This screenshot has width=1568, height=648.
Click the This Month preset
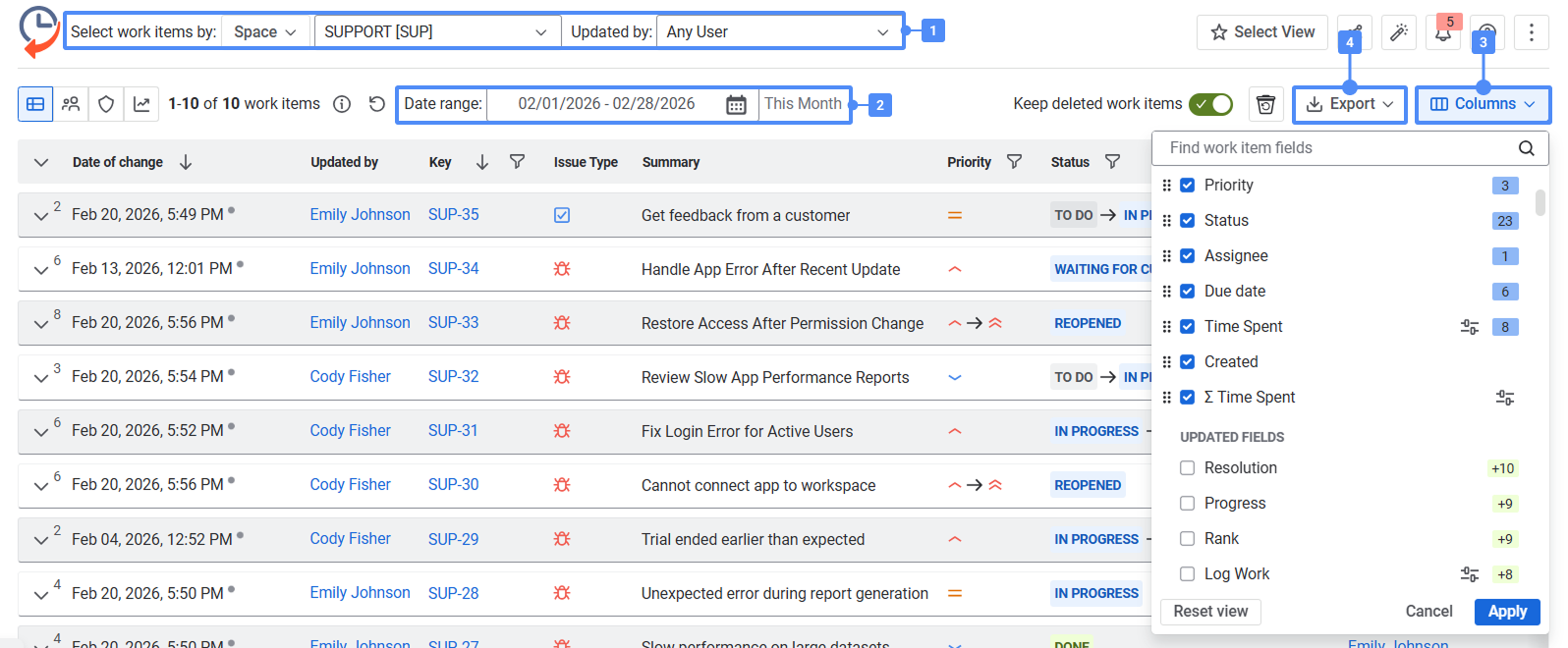803,104
